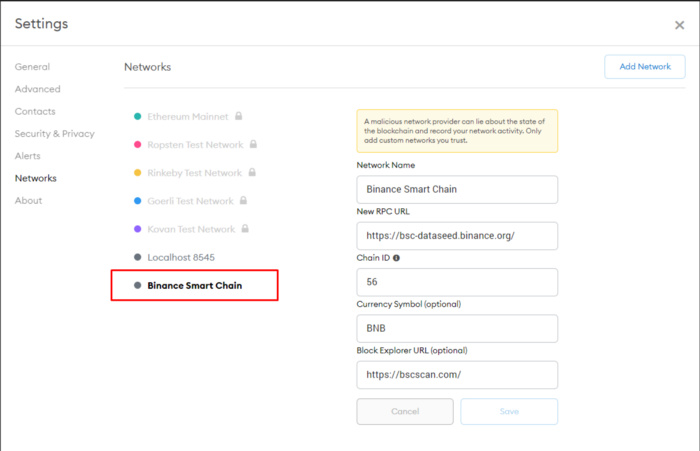Save the network configuration

pyautogui.click(x=509, y=411)
